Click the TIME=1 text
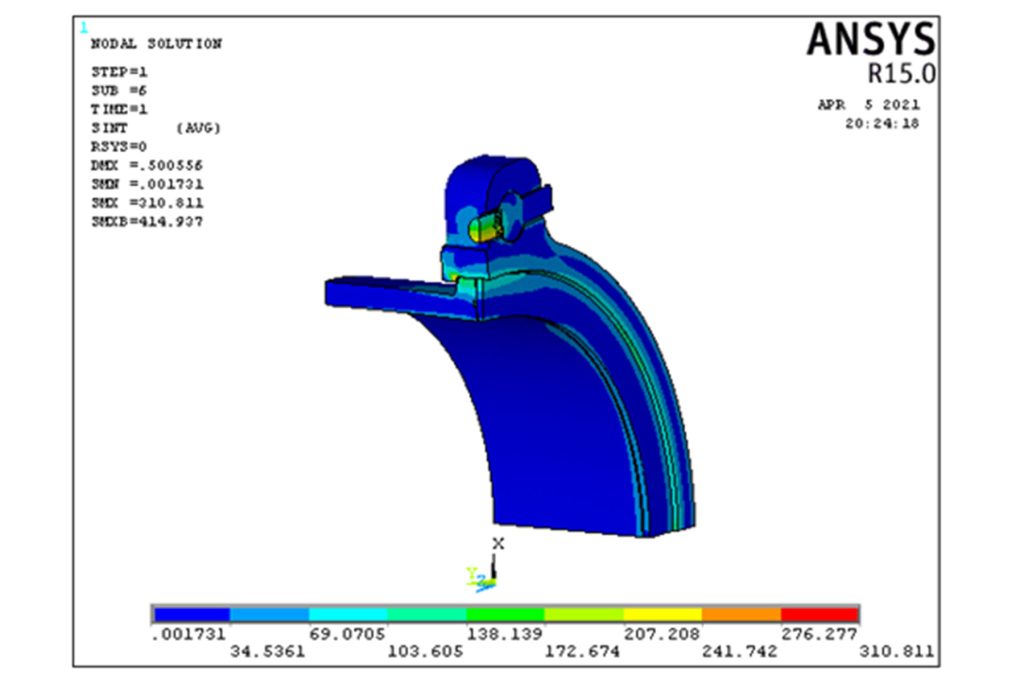1024x683 pixels. point(120,109)
